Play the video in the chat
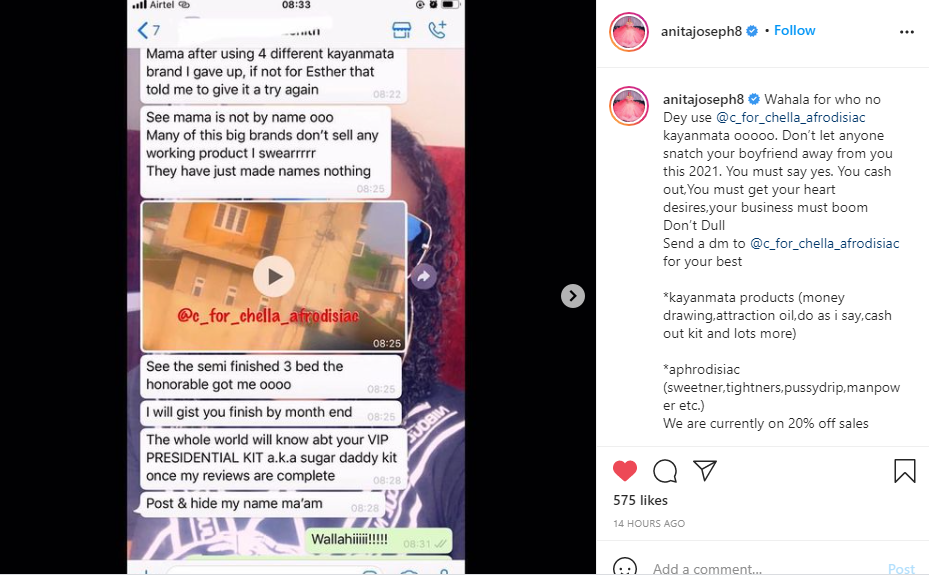The height and width of the screenshot is (575, 929). pos(274,277)
